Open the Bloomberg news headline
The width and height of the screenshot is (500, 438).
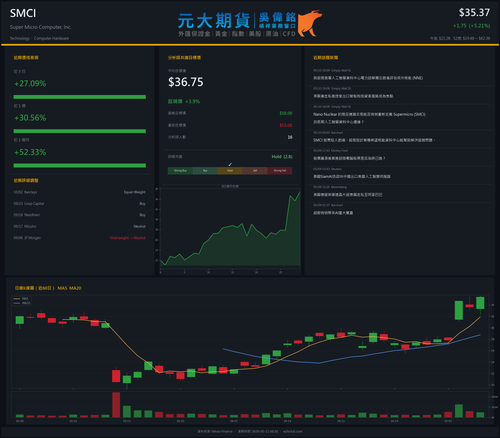coord(348,194)
